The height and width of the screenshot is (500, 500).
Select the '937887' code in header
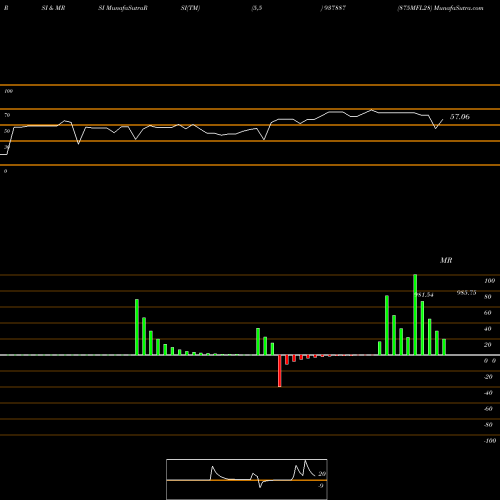(334, 8)
